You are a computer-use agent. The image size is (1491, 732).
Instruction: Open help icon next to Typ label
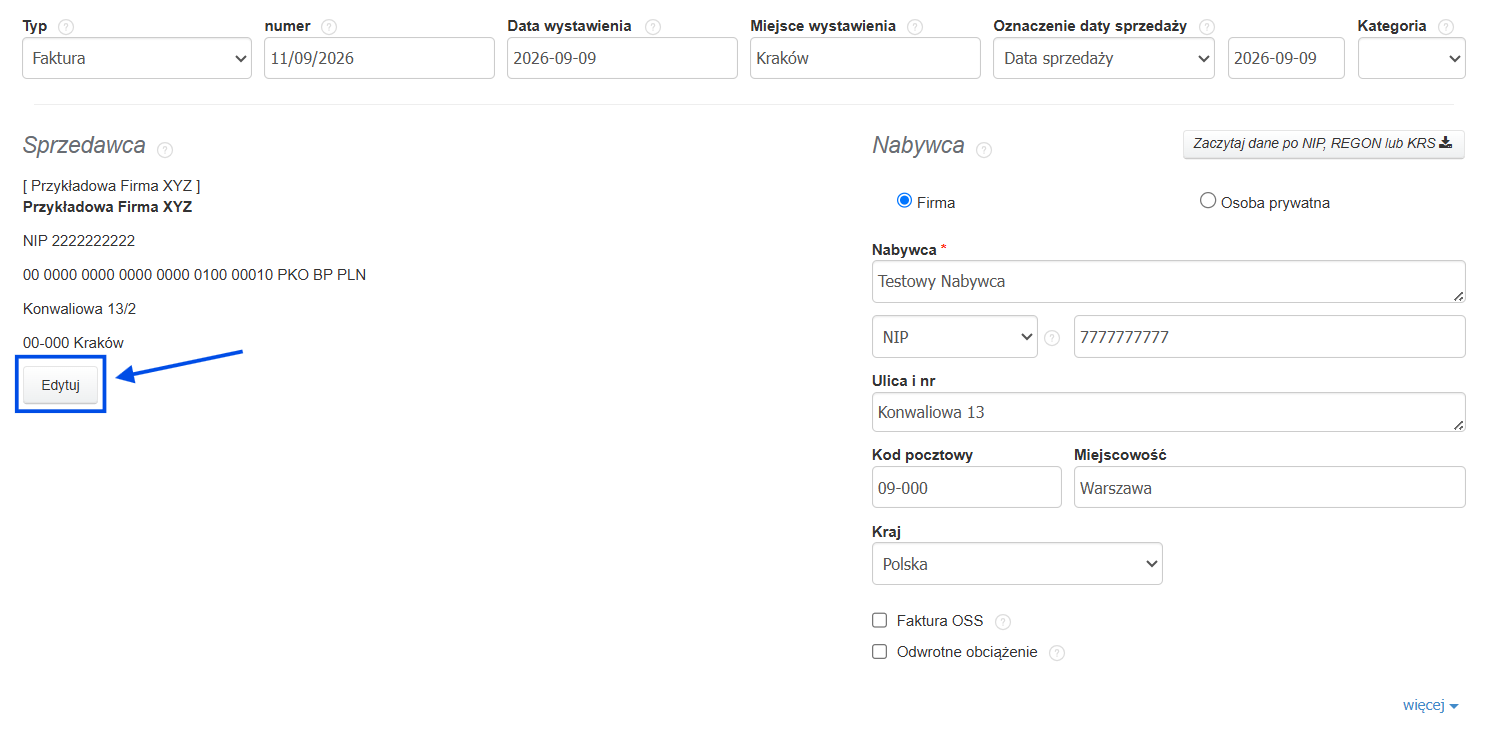point(67,27)
